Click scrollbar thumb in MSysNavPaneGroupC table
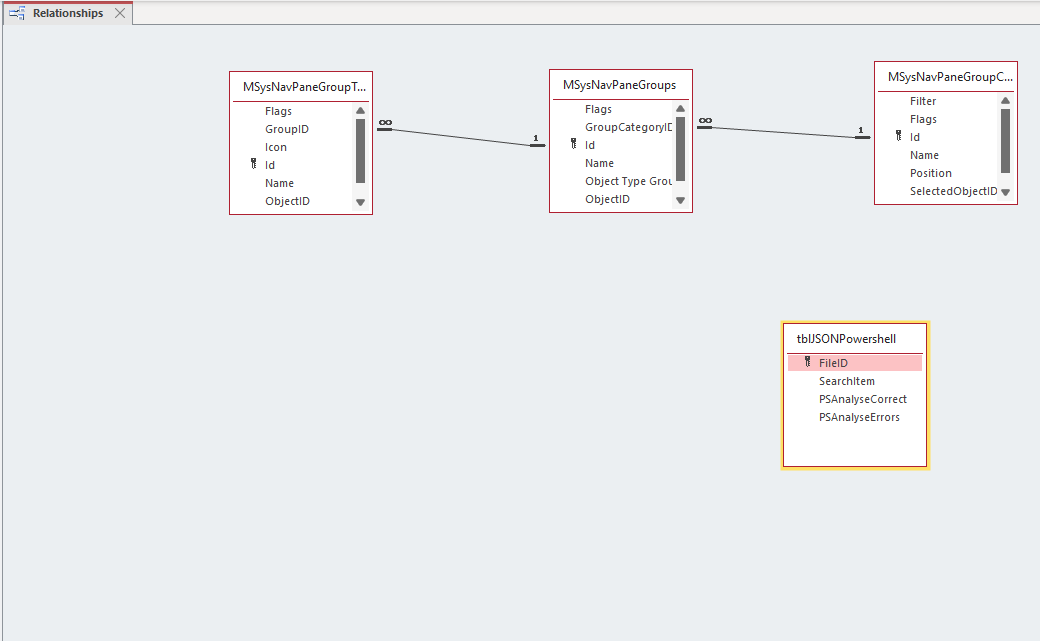Screen dimensions: 1040x641 [x=1005, y=141]
